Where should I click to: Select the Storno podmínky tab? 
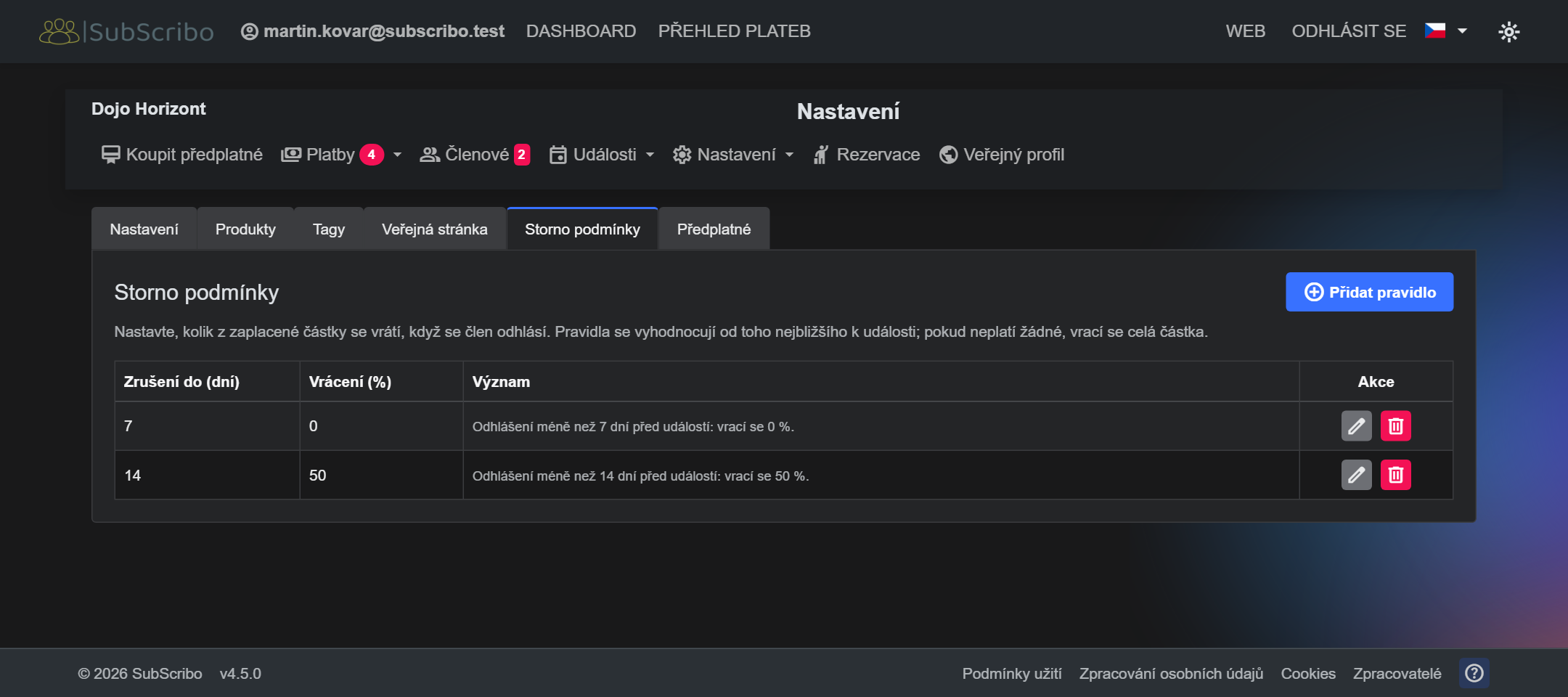(582, 229)
